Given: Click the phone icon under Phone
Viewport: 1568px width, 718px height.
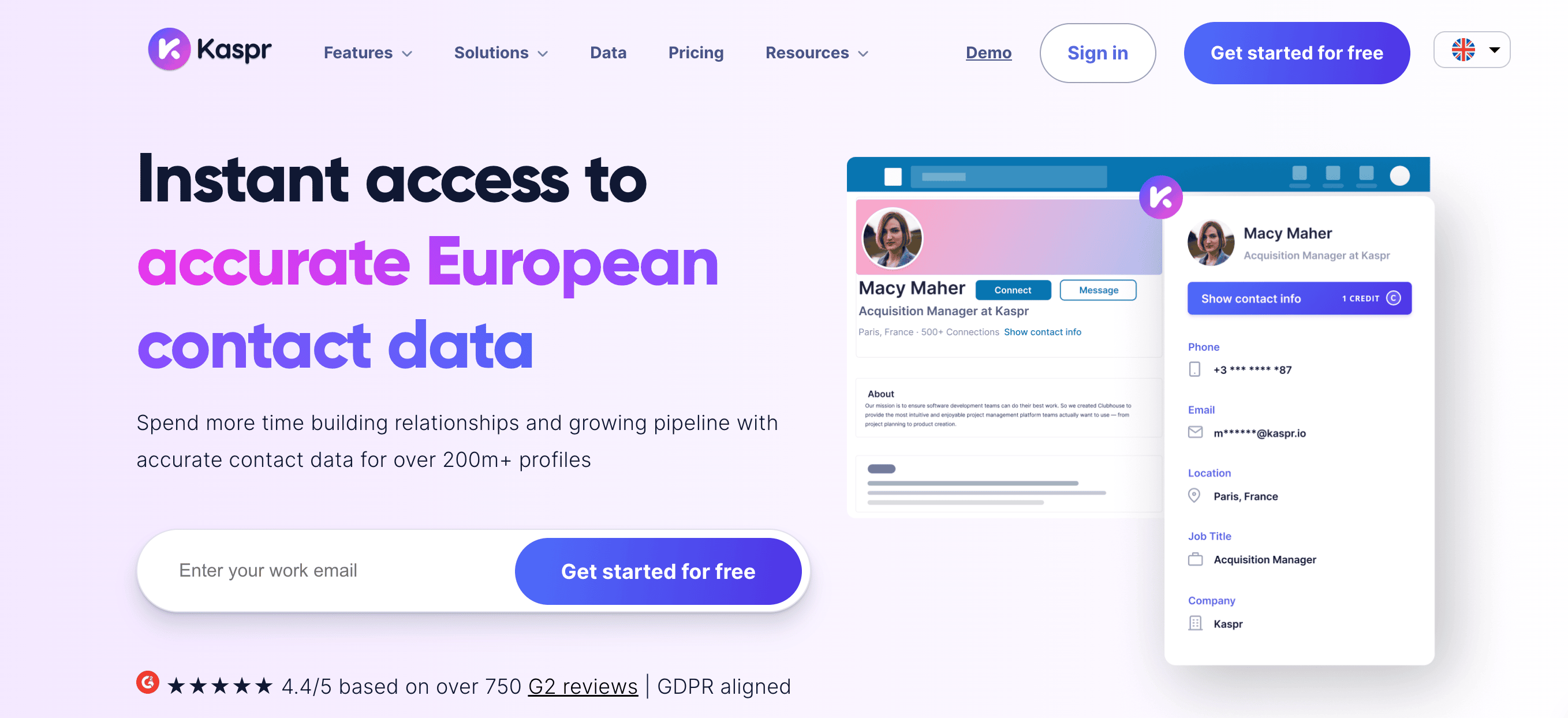Looking at the screenshot, I should [x=1194, y=369].
